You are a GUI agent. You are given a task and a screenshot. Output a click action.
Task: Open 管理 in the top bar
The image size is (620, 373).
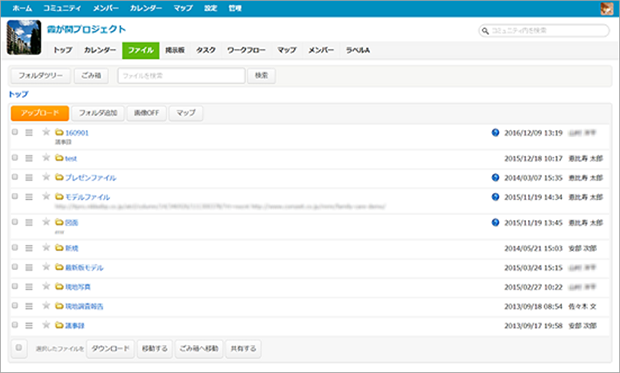[x=235, y=8]
